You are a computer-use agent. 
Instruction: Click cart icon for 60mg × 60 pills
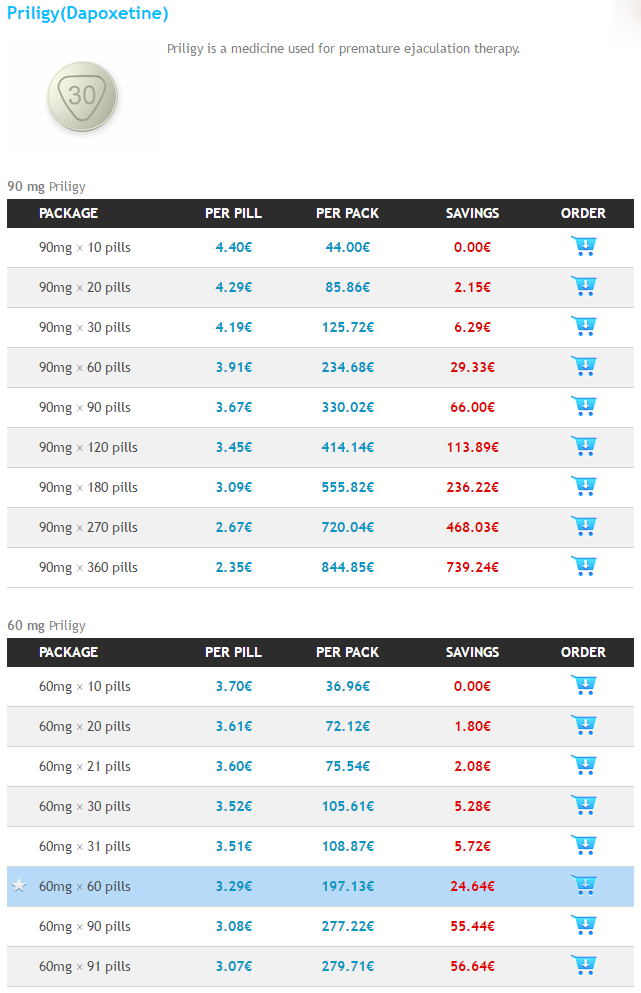583,885
